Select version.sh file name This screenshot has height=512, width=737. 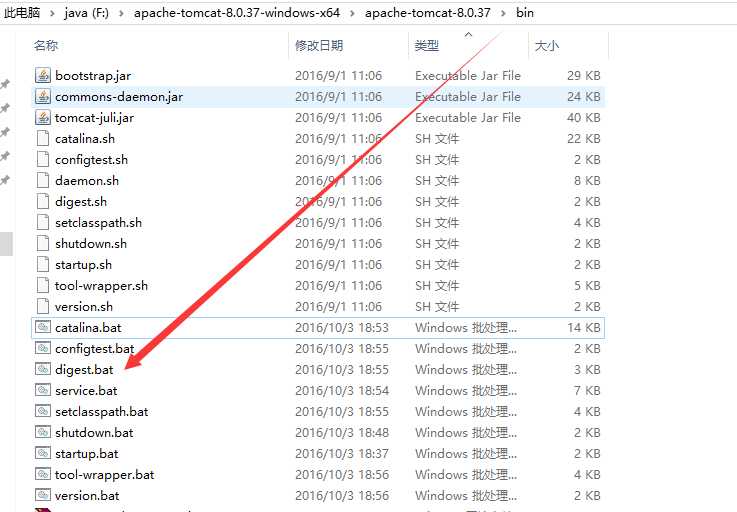(84, 307)
